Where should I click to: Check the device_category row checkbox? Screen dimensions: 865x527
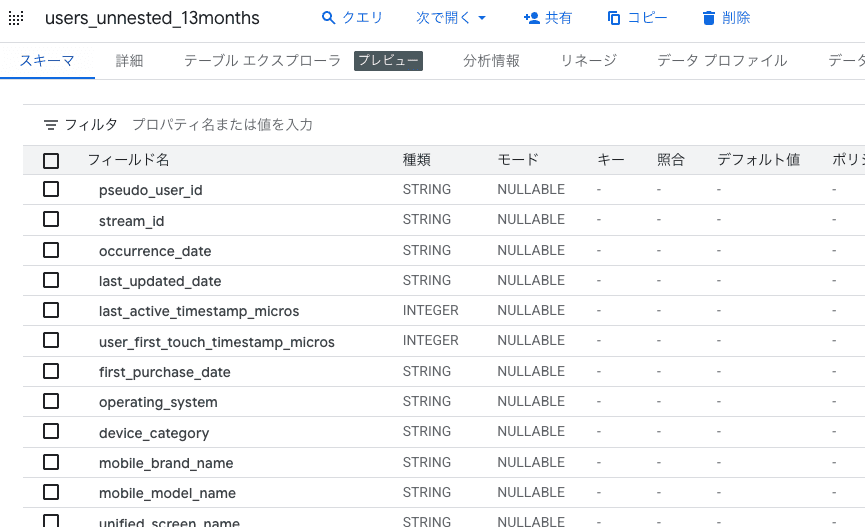click(x=51, y=432)
